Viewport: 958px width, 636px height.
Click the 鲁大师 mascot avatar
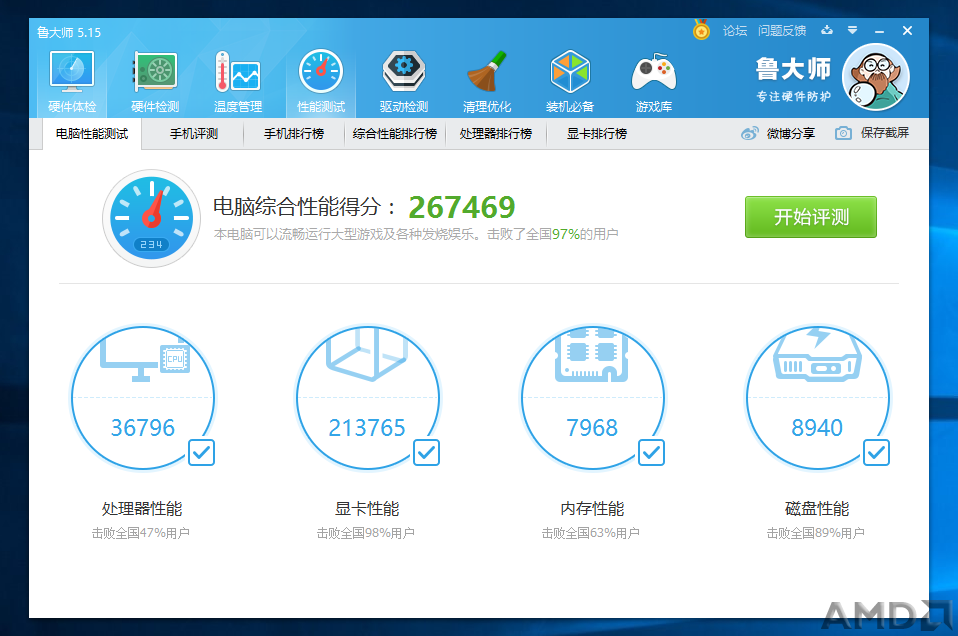[x=876, y=78]
